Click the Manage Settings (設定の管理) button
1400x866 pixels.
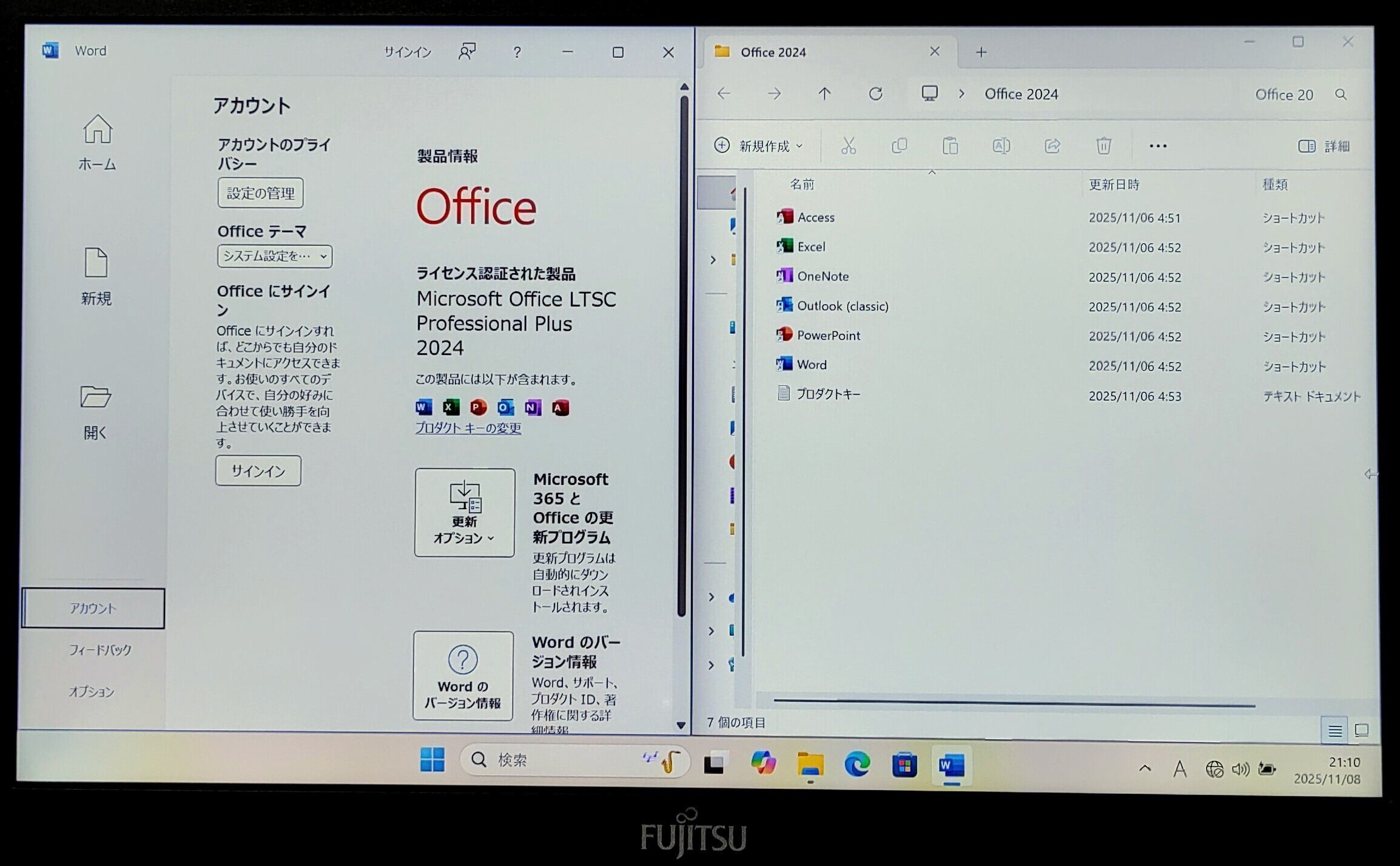tap(260, 193)
